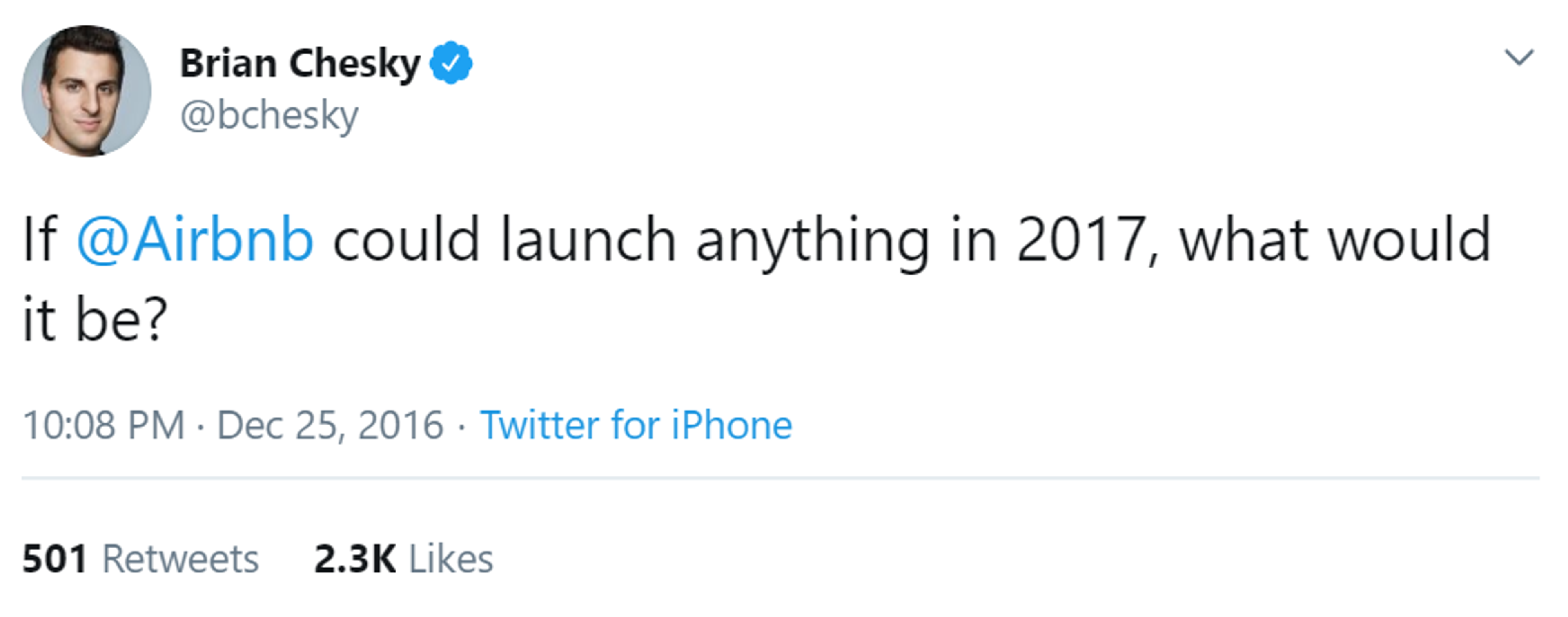Click the Likes label
Viewport: 1568px width, 617px height.
pos(450,559)
